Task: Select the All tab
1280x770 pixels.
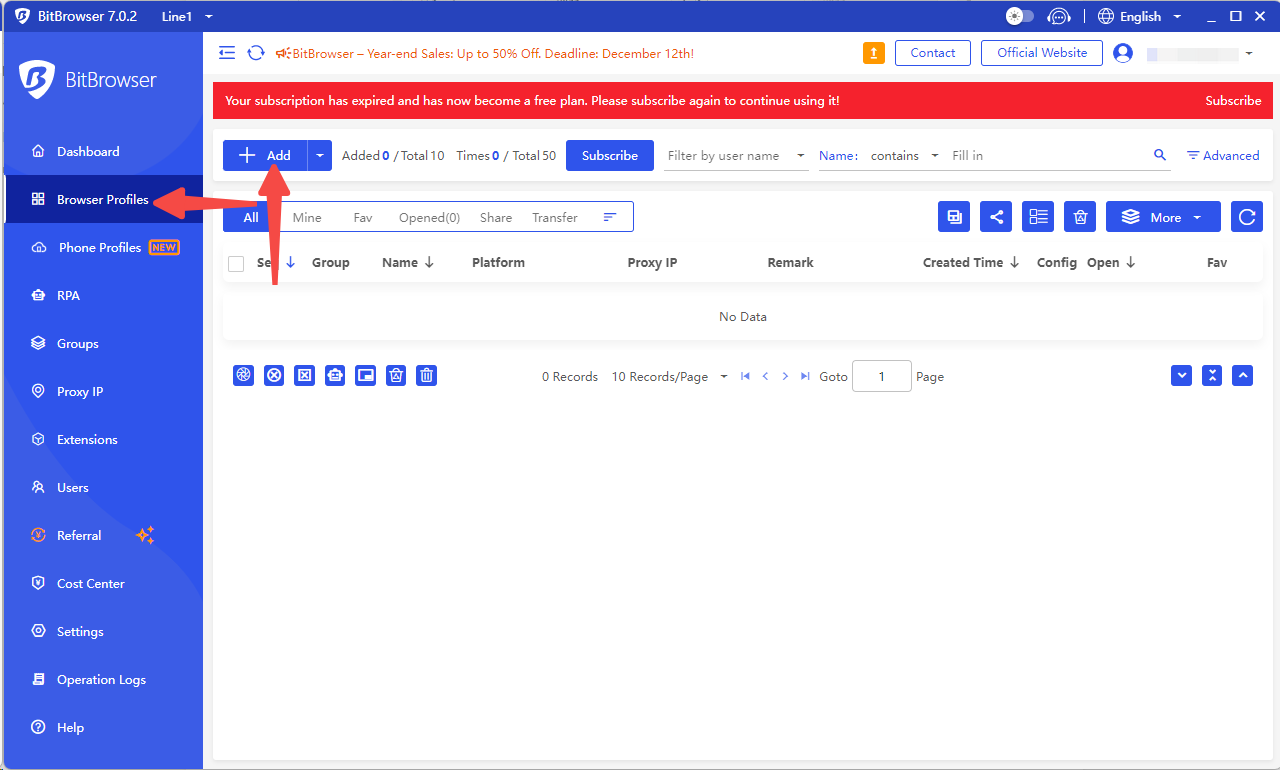Action: pyautogui.click(x=250, y=217)
